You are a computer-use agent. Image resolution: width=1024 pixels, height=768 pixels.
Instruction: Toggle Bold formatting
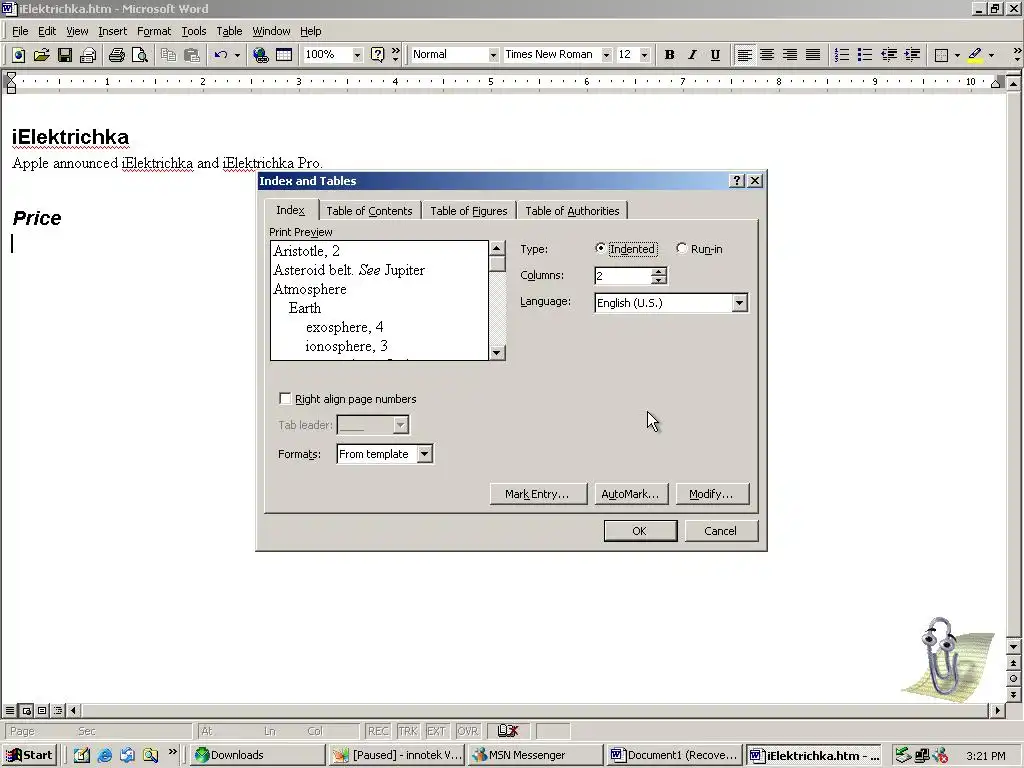669,55
